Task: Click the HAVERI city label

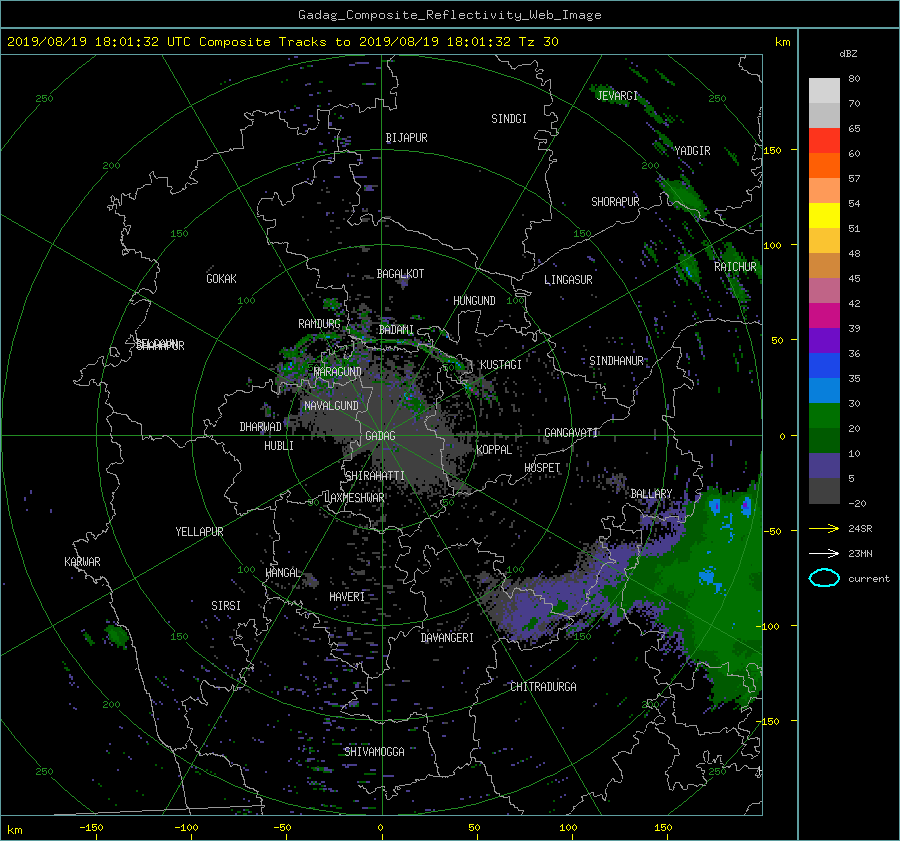Action: (347, 596)
